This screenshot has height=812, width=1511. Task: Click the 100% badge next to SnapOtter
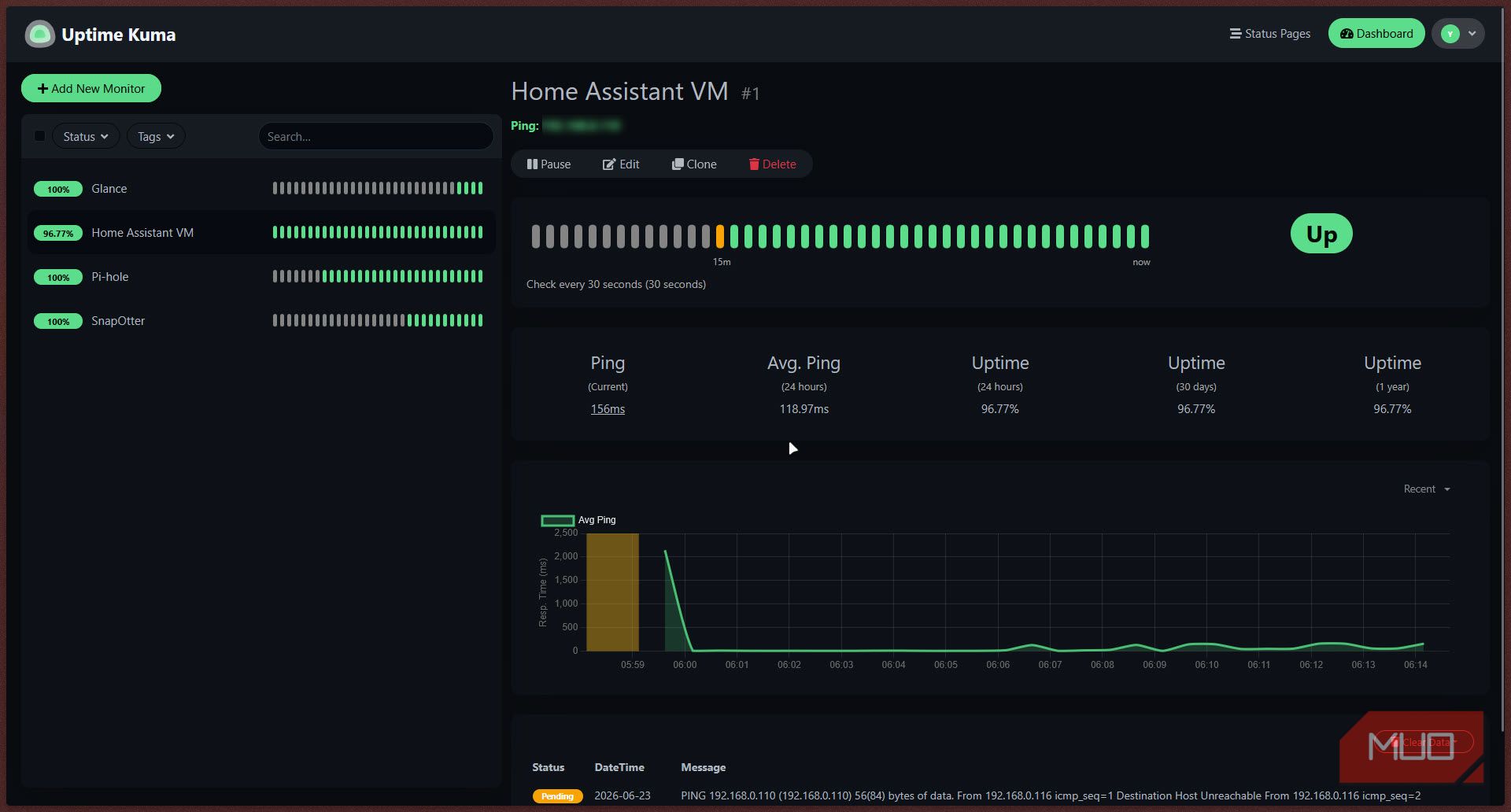tap(58, 321)
